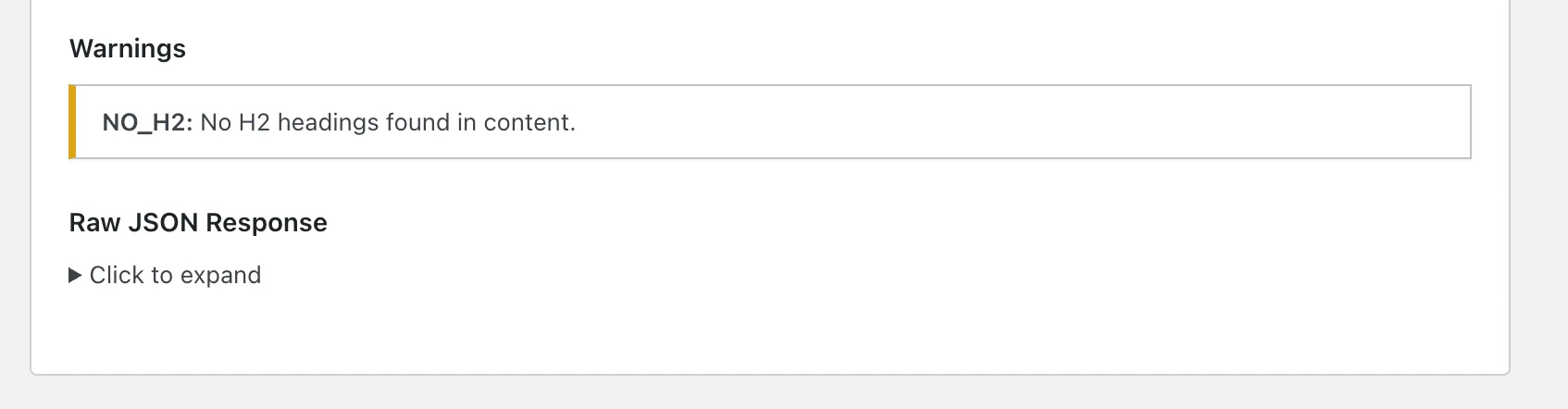Click blank area right of Raw JSON Response
This screenshot has height=409, width=1568.
click(x=740, y=223)
